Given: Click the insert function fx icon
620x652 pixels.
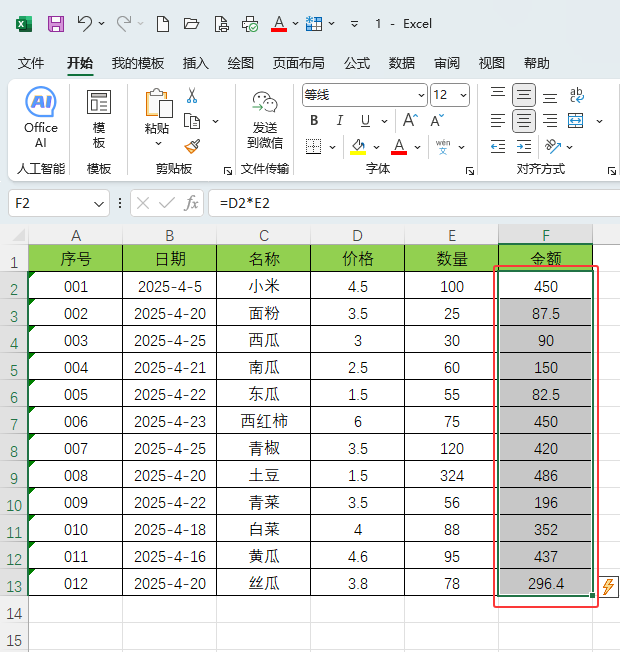Looking at the screenshot, I should pyautogui.click(x=191, y=203).
